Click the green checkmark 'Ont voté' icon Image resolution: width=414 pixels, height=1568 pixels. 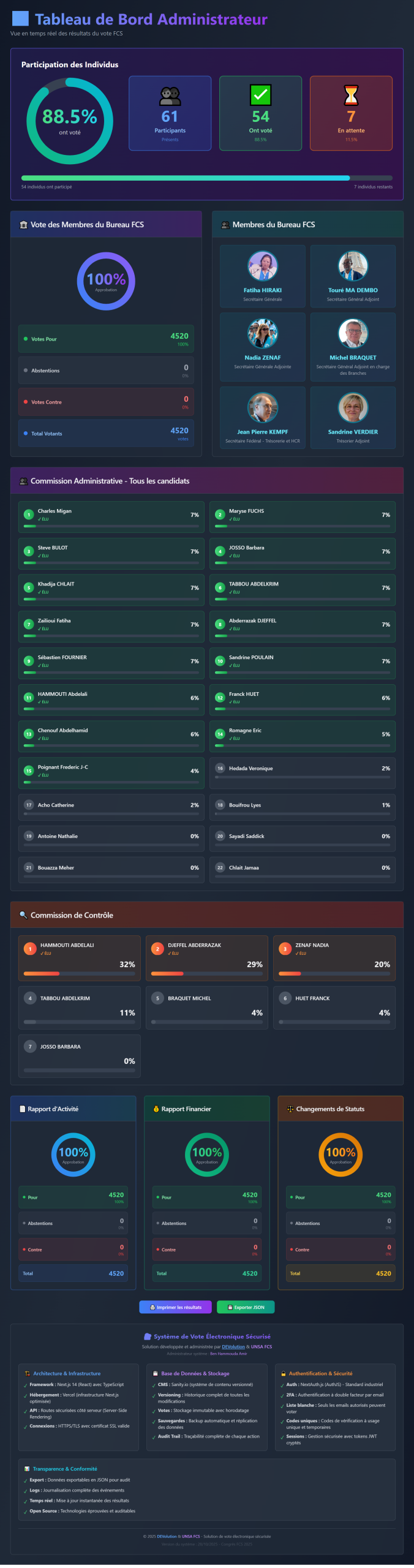point(261,95)
